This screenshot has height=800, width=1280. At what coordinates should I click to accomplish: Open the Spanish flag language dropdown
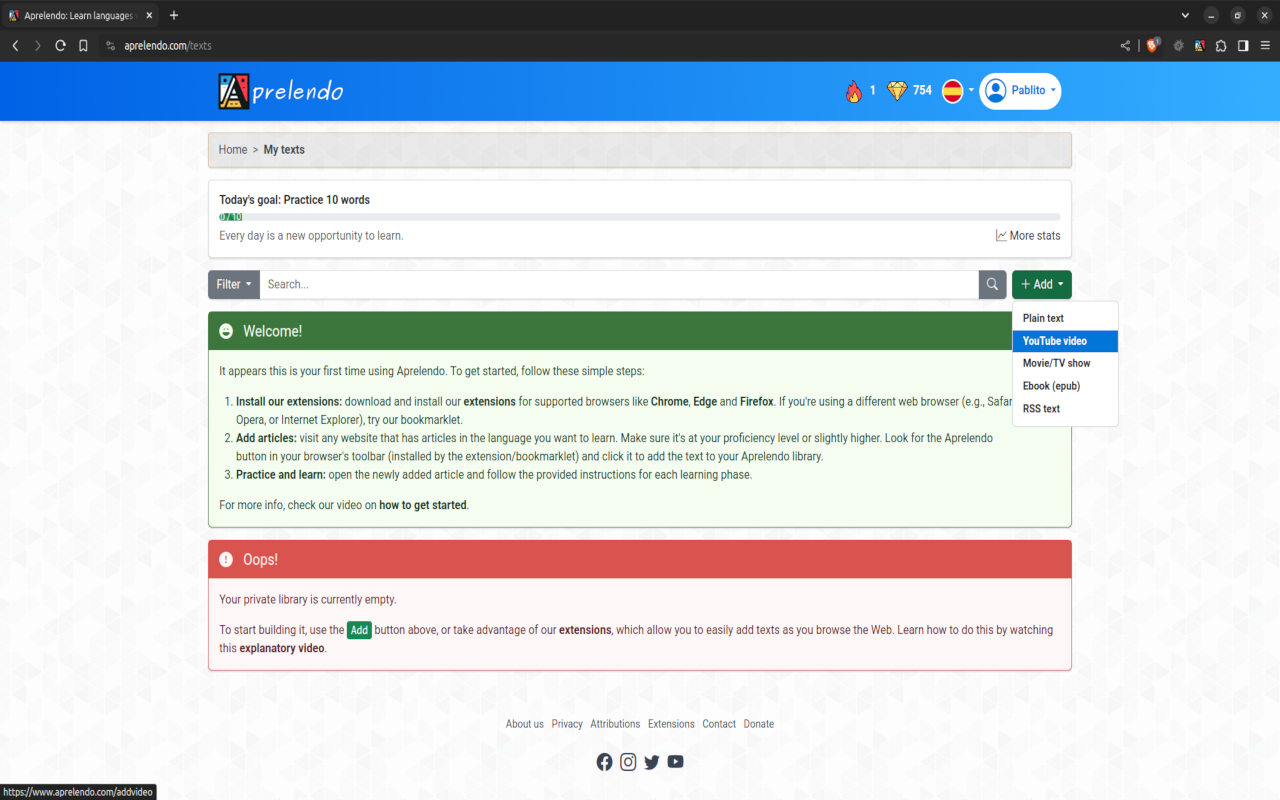pyautogui.click(x=957, y=91)
